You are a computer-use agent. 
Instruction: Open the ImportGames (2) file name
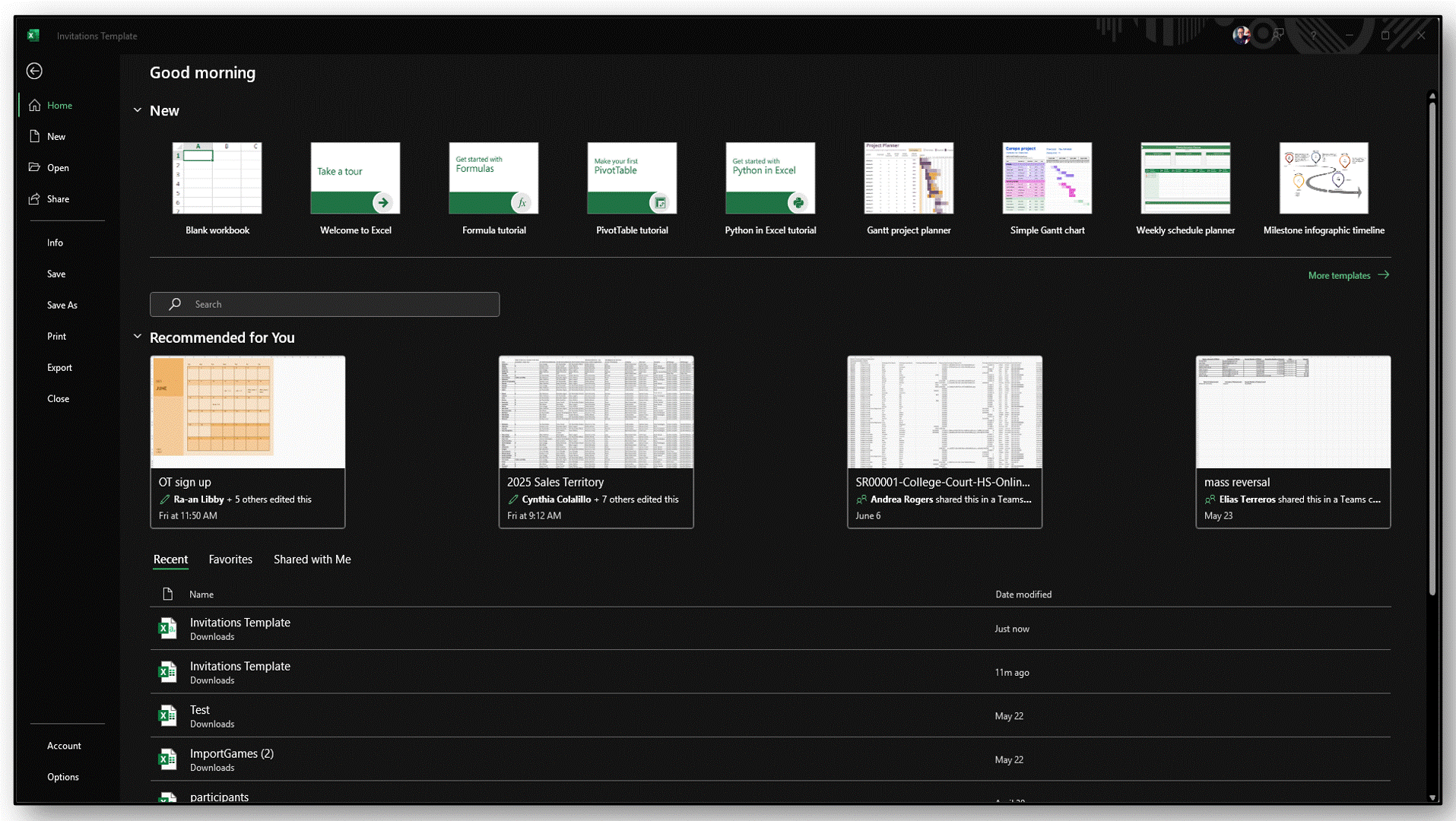[x=231, y=753]
